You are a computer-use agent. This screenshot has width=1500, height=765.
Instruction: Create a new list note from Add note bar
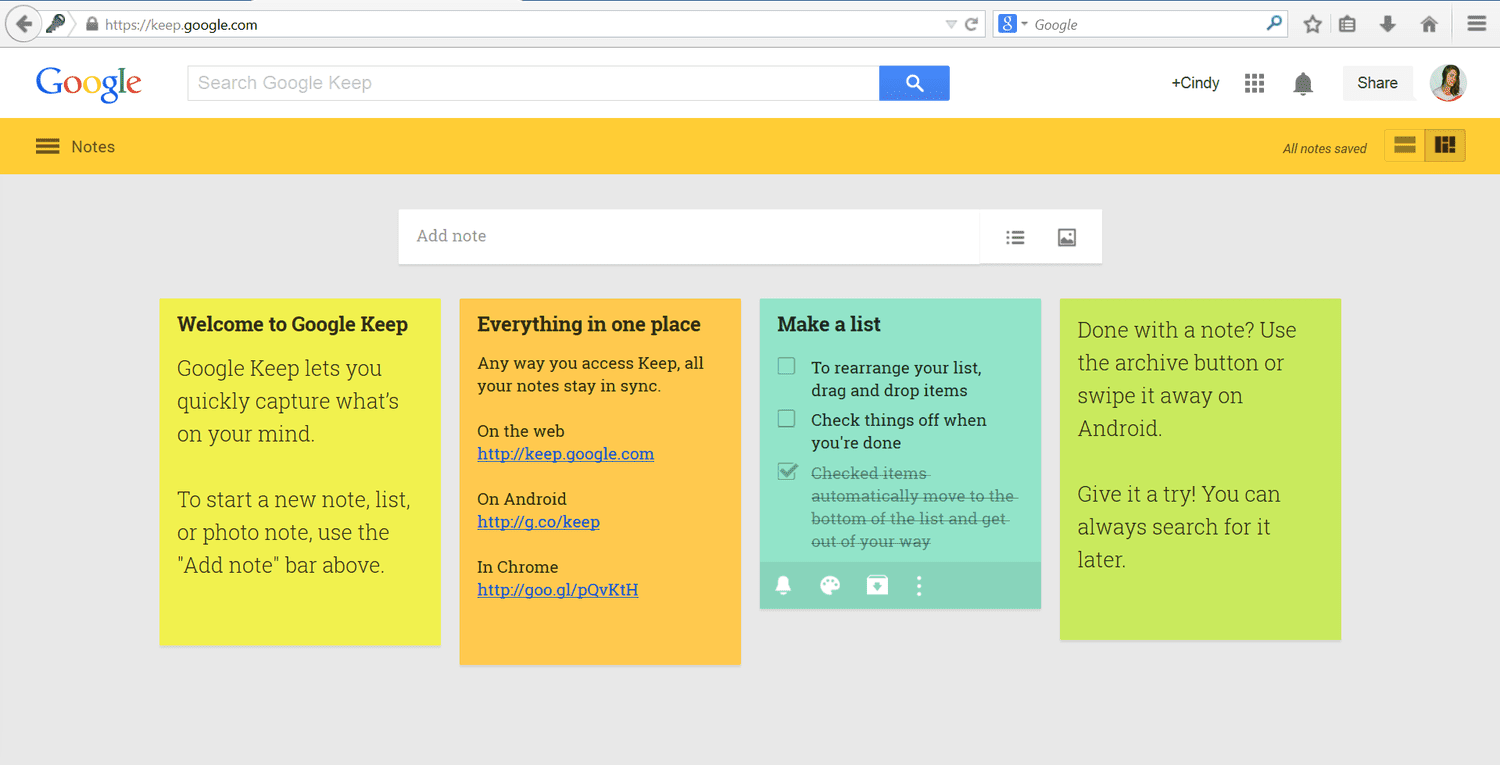[x=1015, y=237]
